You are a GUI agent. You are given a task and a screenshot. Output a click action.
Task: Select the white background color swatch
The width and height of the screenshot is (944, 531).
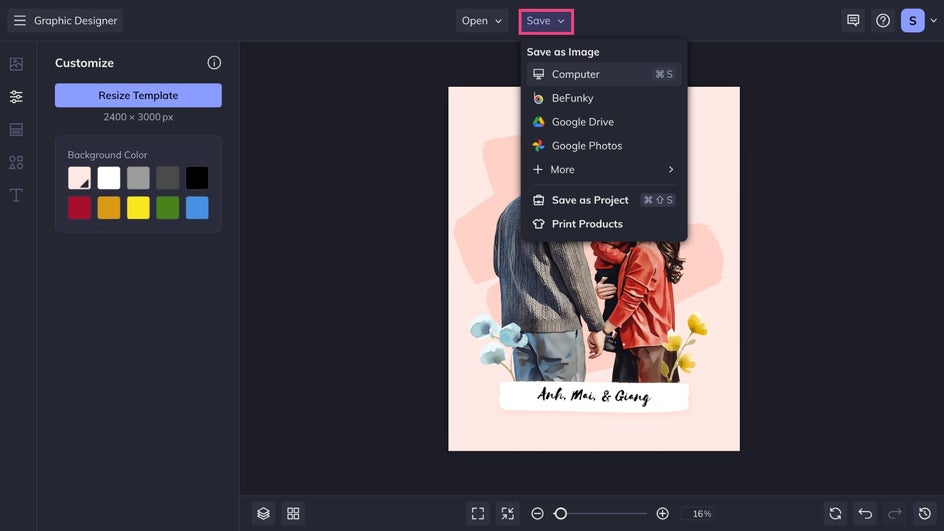pos(109,178)
